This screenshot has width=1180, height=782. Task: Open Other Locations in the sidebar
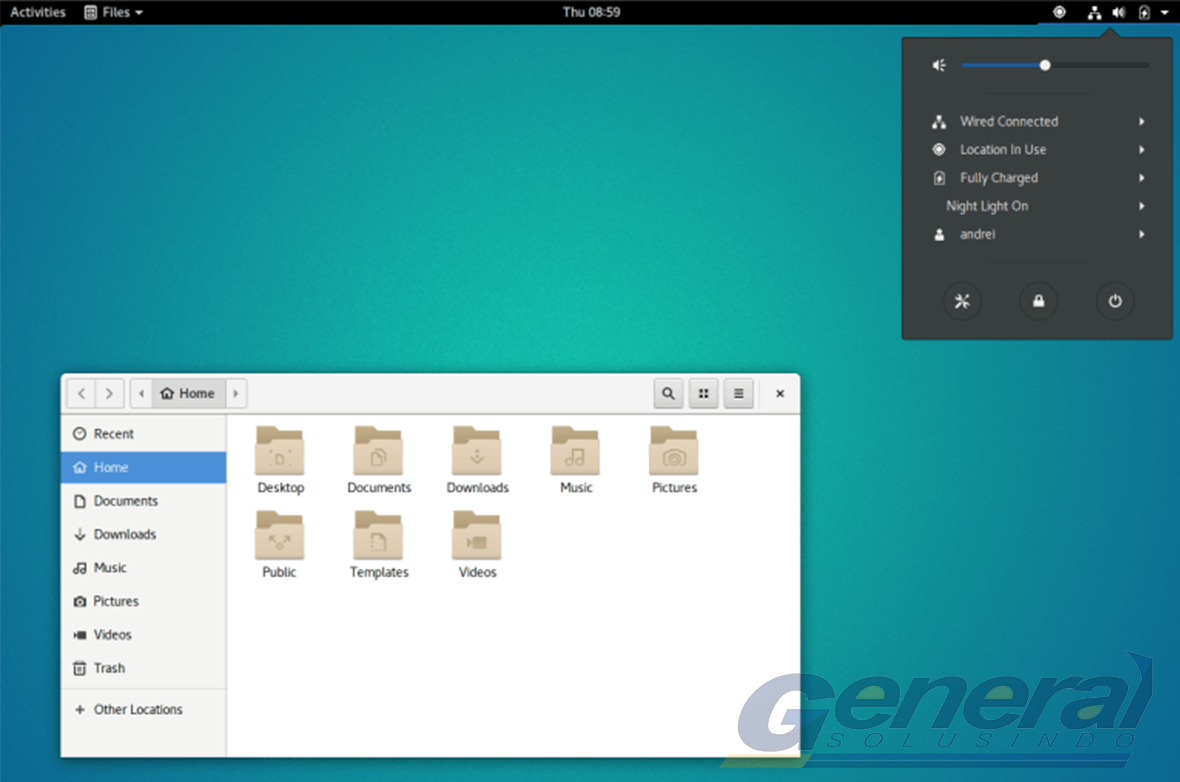pyautogui.click(x=143, y=709)
